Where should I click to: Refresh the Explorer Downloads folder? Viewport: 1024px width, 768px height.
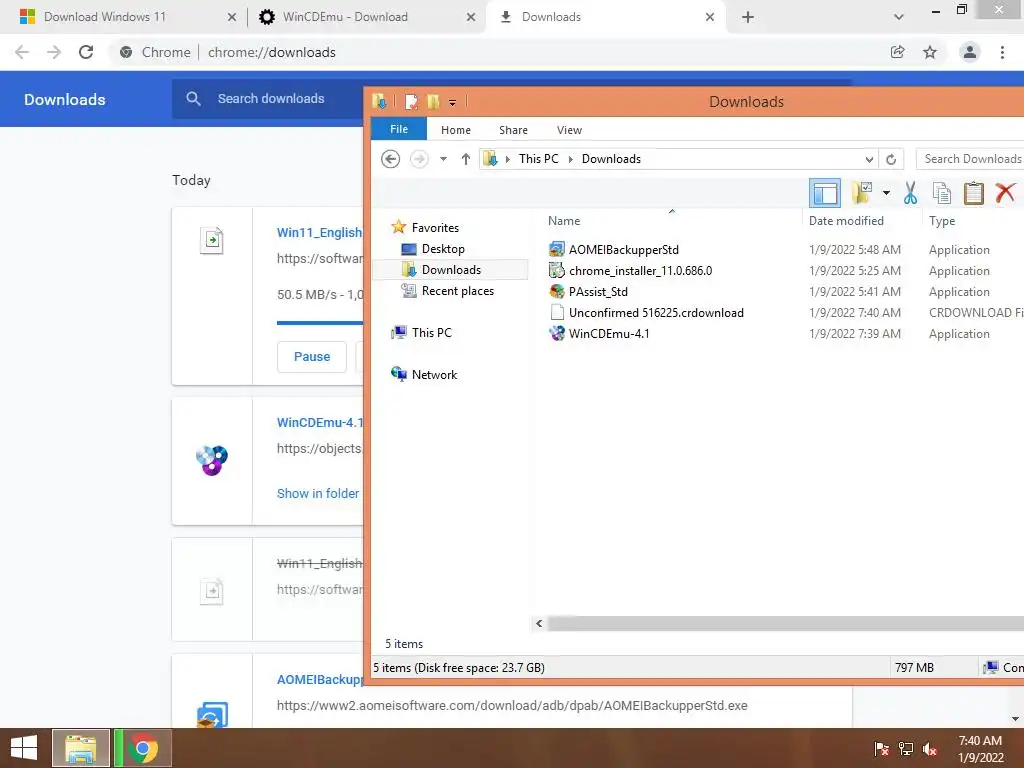click(x=891, y=159)
